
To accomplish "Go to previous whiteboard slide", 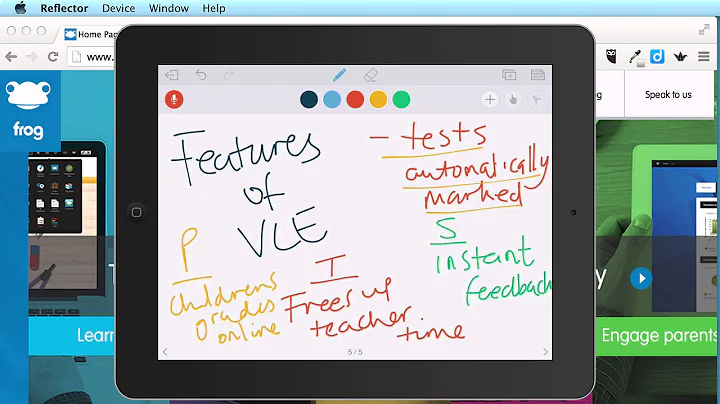I will (165, 352).
